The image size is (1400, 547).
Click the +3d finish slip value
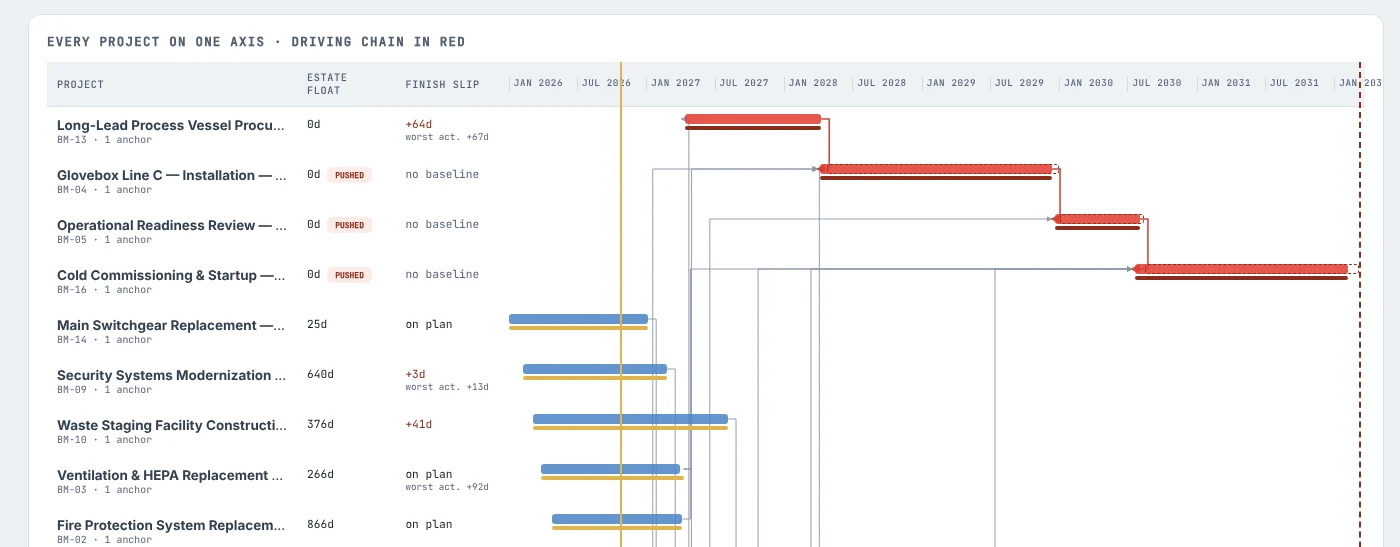pos(415,374)
